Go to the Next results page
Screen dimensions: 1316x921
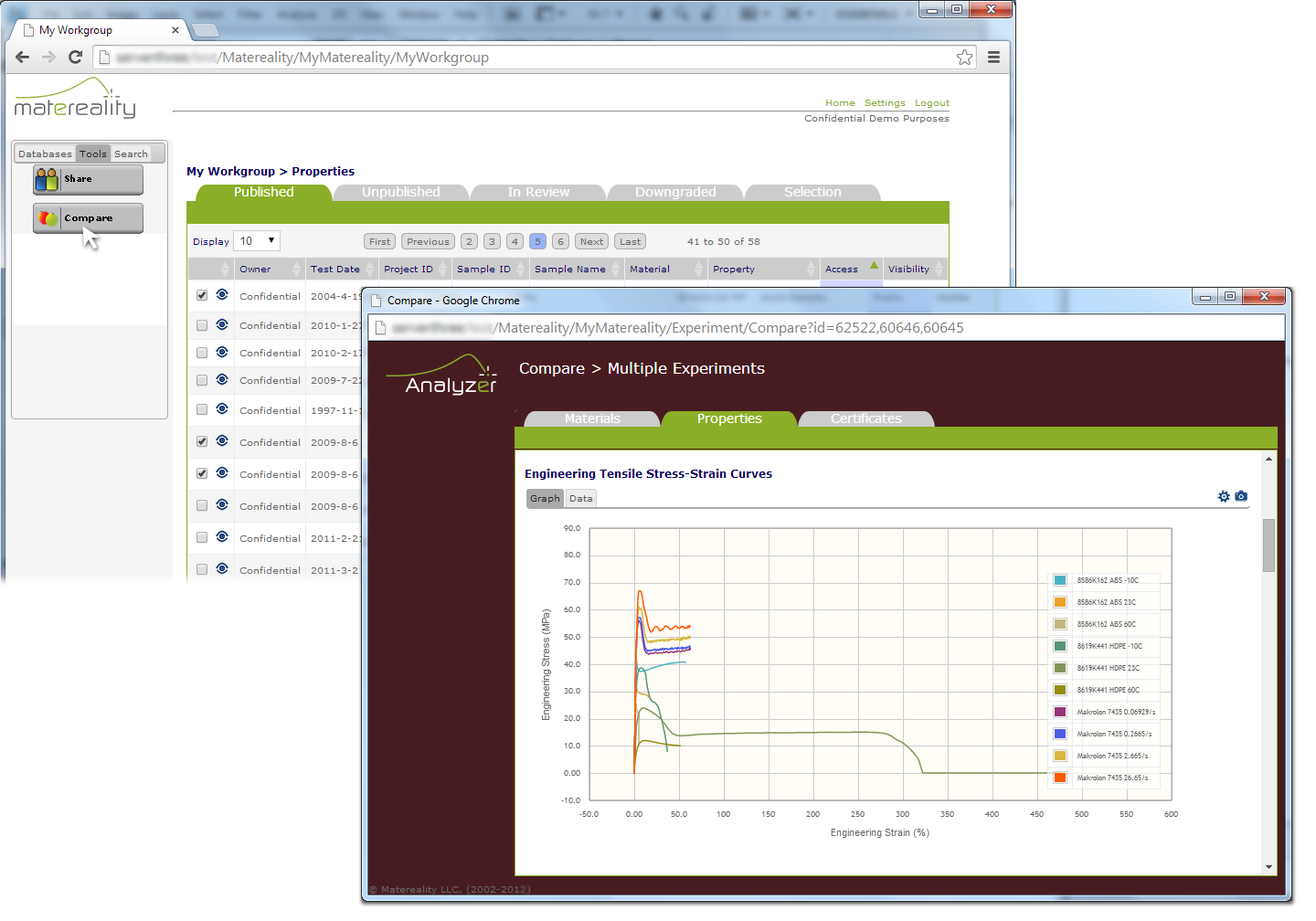[590, 240]
